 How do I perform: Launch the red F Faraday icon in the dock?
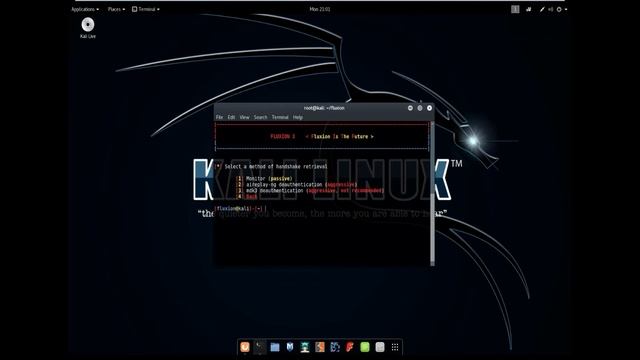coord(350,347)
